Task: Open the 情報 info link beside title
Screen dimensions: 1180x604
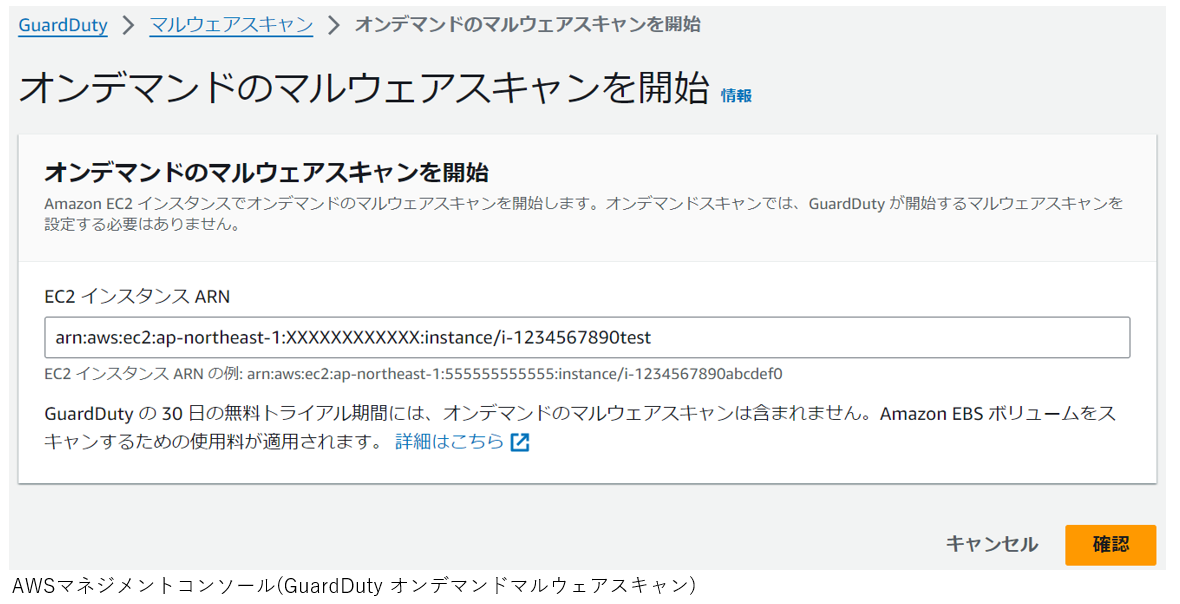Action: pyautogui.click(x=736, y=96)
